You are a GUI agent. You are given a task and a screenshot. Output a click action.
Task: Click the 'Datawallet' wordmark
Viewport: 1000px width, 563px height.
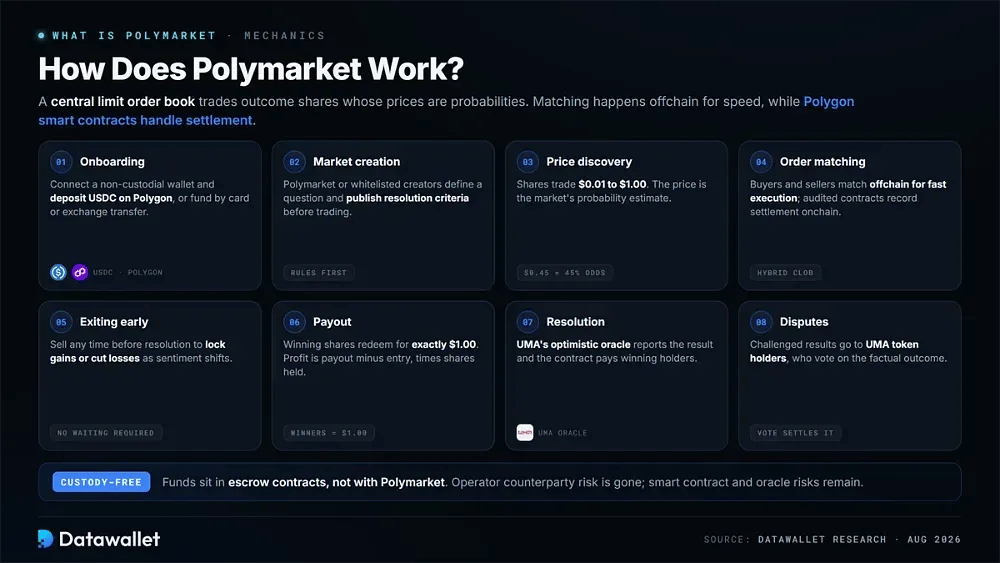pyautogui.click(x=110, y=539)
